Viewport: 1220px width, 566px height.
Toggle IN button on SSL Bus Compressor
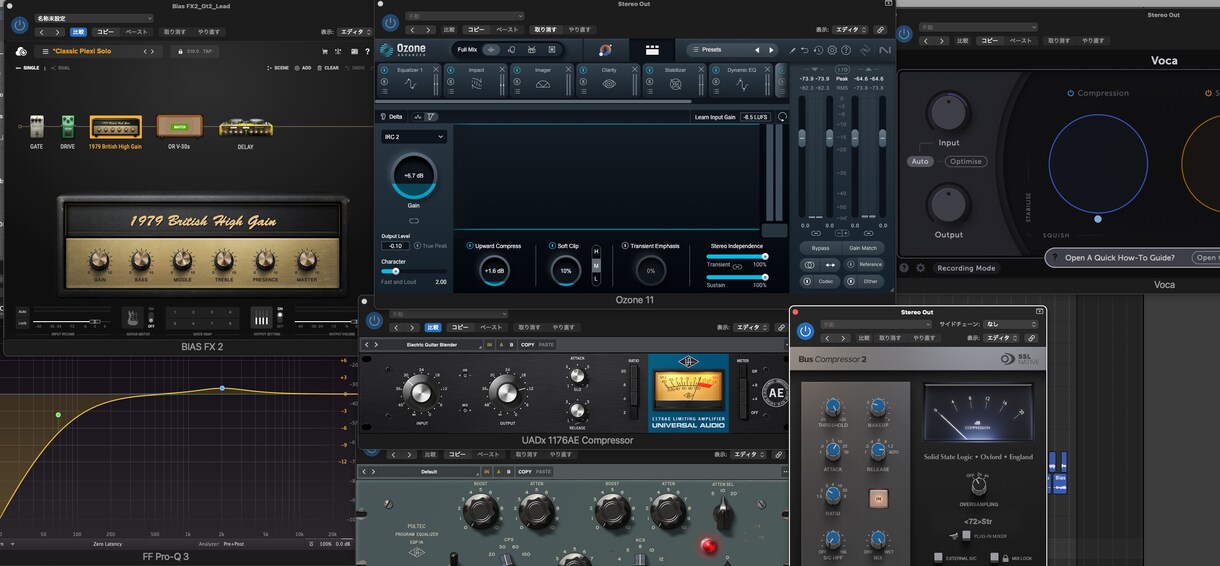click(x=879, y=497)
